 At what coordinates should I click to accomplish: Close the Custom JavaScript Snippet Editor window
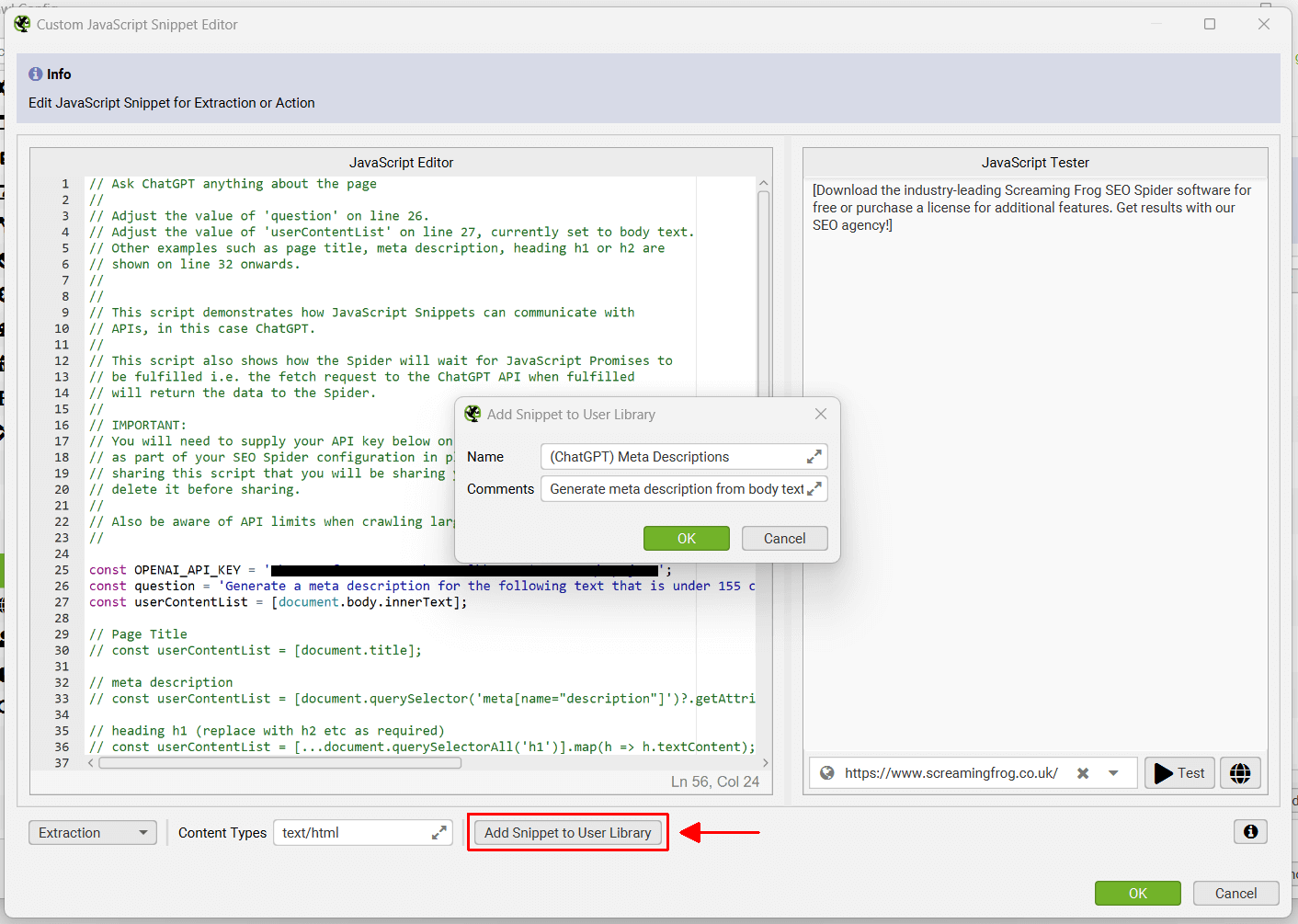pos(1264,24)
